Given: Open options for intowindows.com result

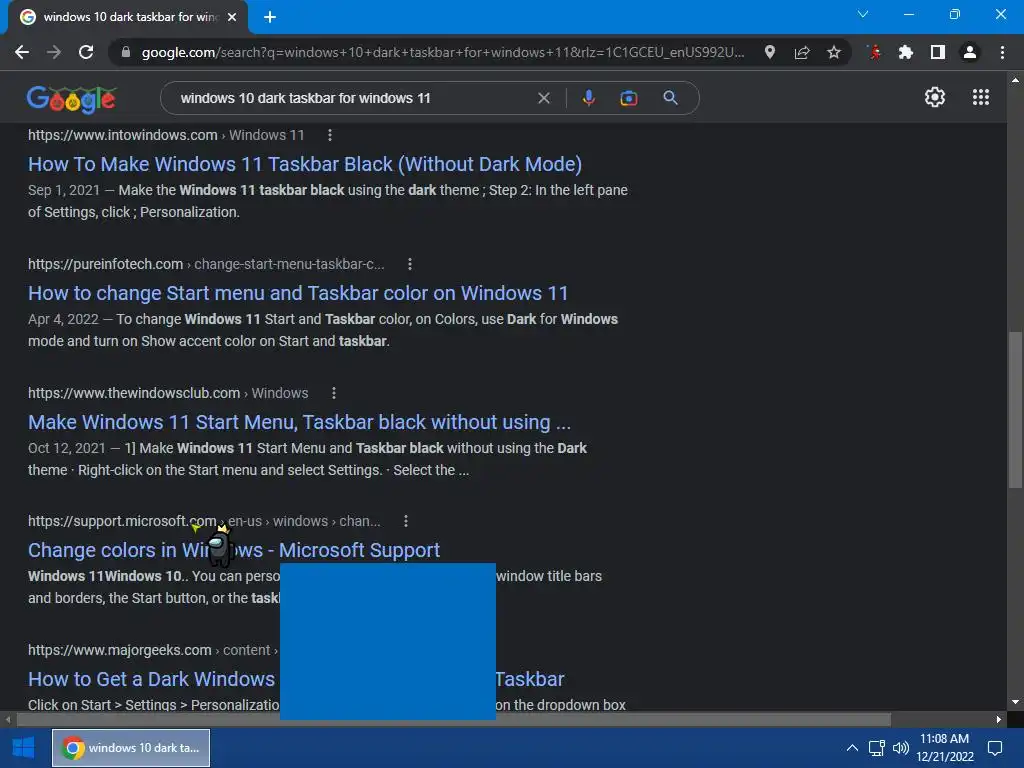Looking at the screenshot, I should point(330,135).
